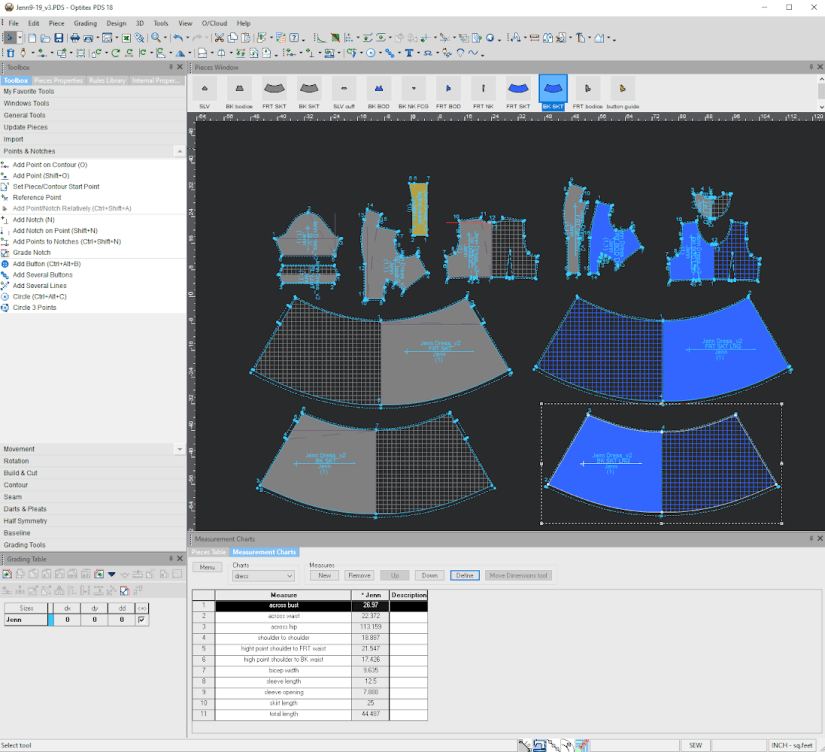Image resolution: width=825 pixels, height=752 pixels.
Task: Click the Define button
Action: point(464,576)
